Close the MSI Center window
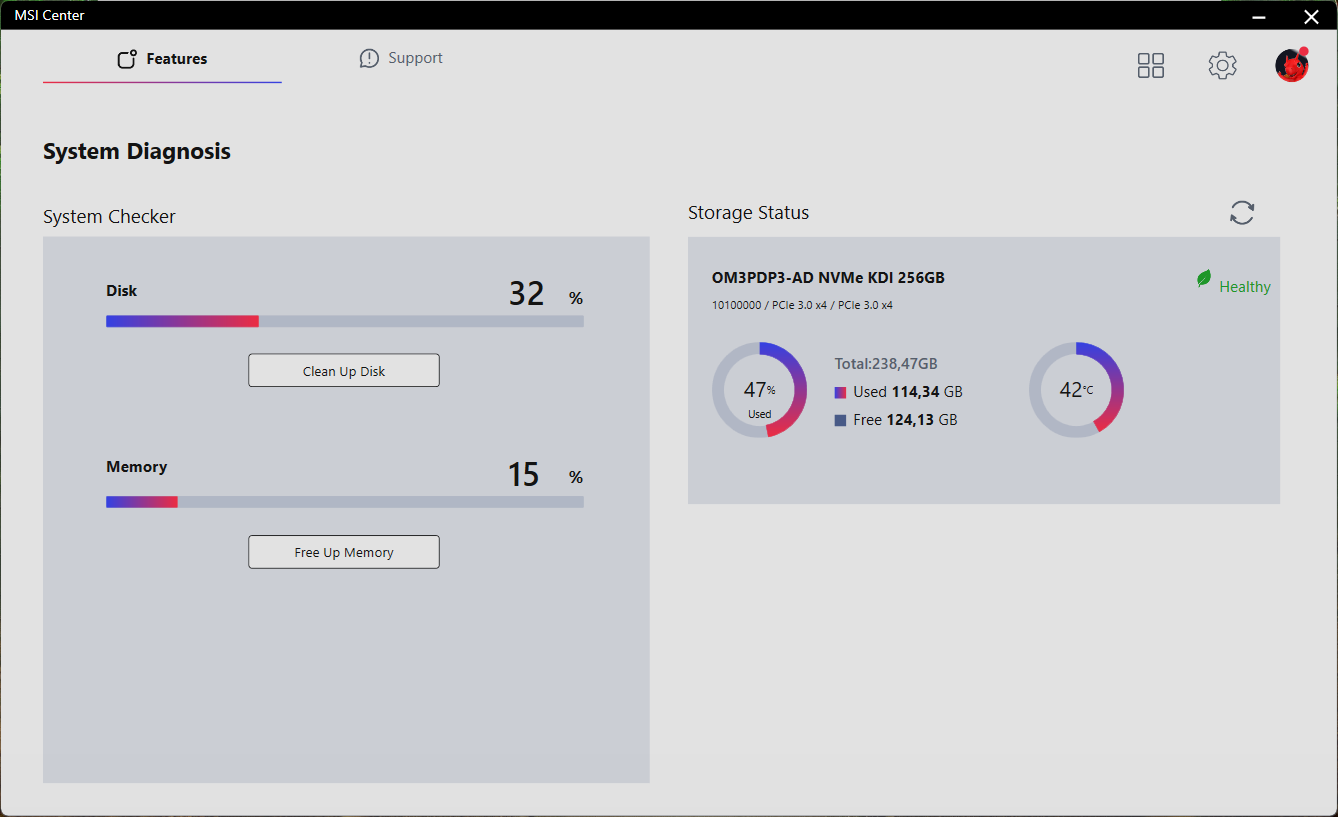1338x817 pixels. (x=1311, y=16)
